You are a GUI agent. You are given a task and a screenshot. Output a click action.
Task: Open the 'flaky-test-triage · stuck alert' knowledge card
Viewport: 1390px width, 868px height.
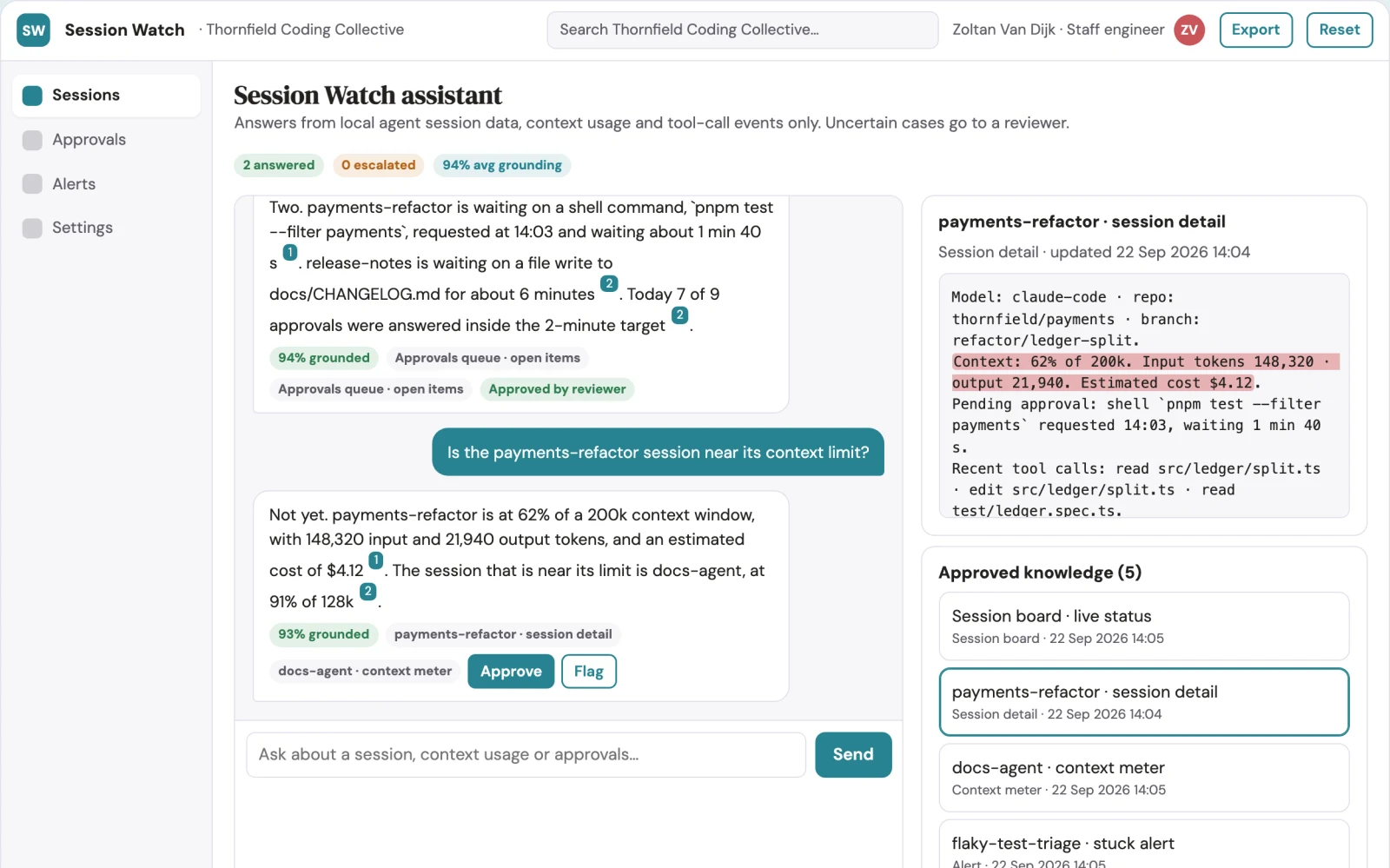coord(1144,845)
